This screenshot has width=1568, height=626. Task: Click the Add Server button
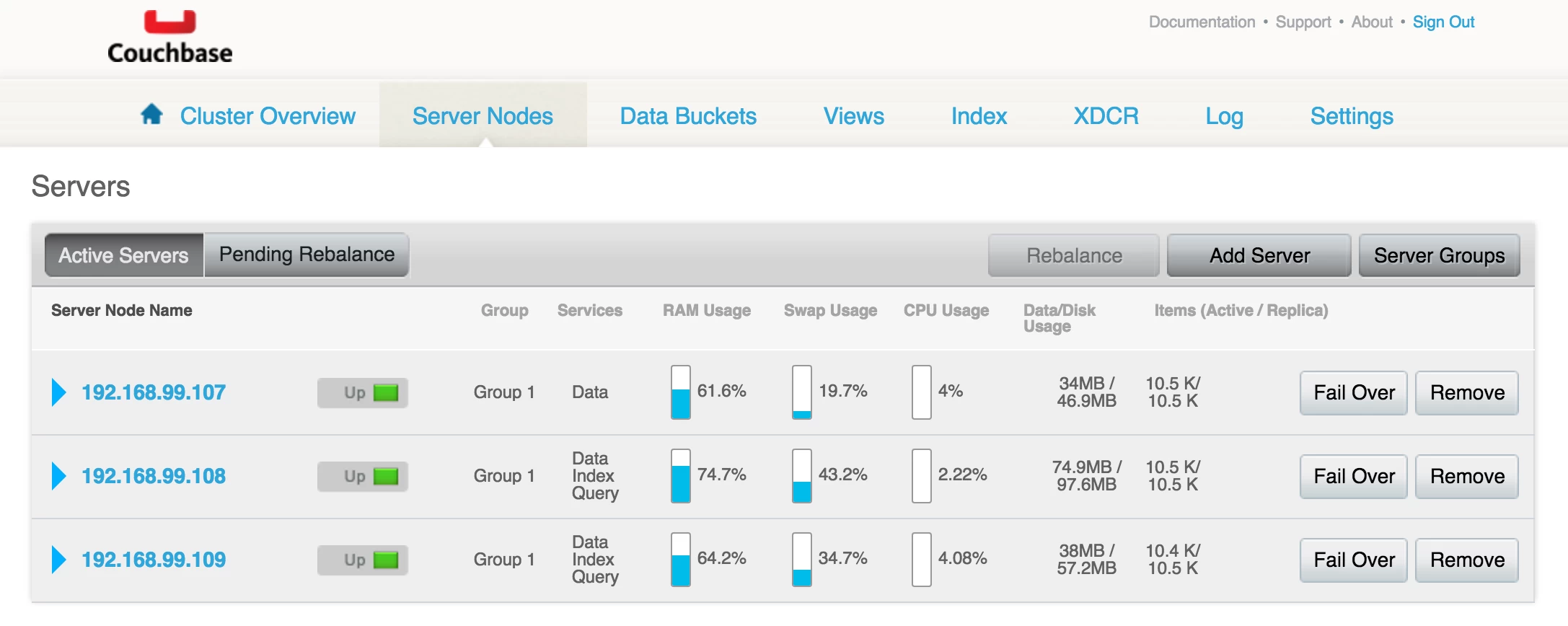[1259, 255]
